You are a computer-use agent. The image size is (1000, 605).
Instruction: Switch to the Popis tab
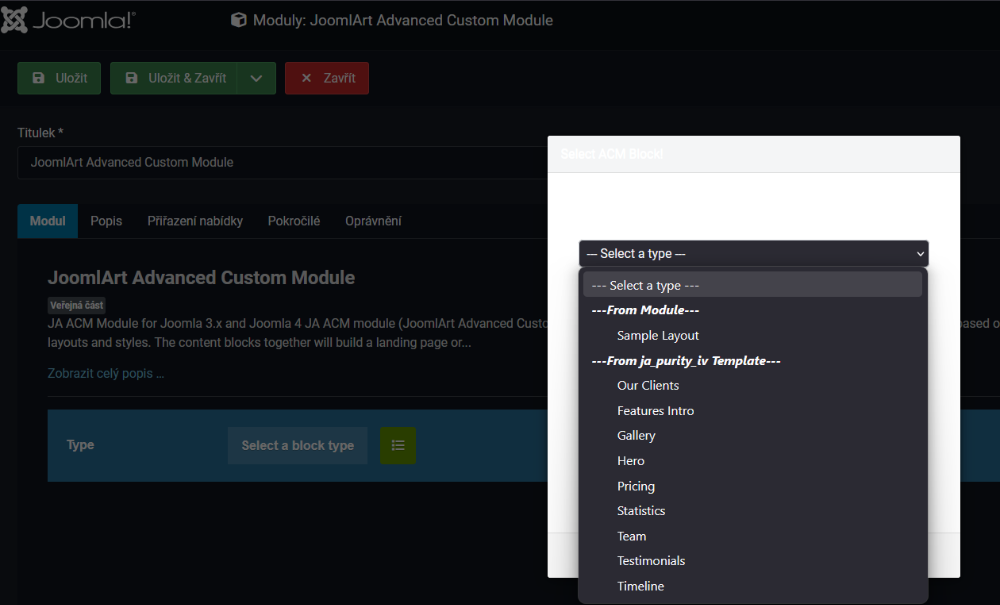[x=106, y=221]
